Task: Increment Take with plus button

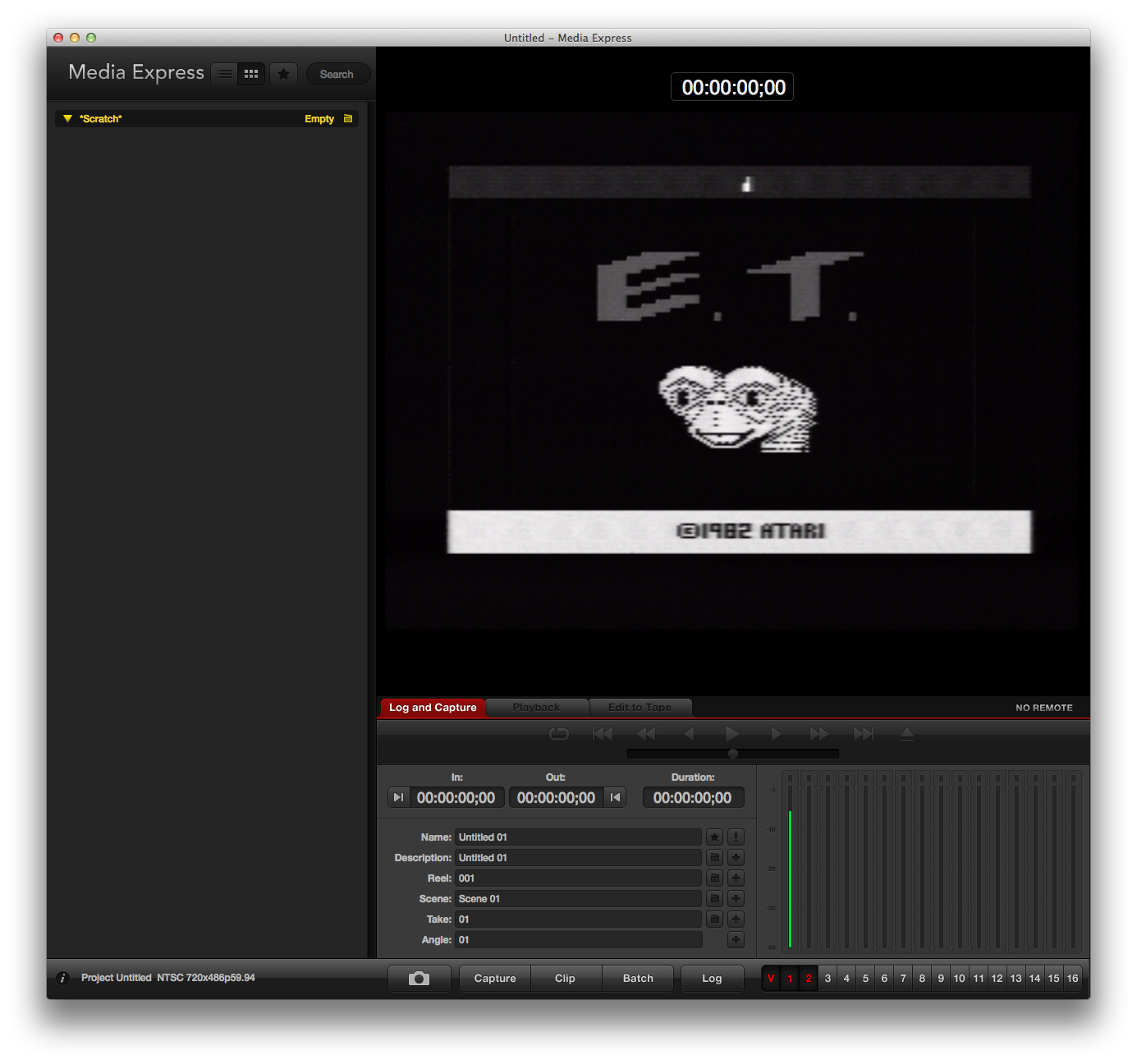Action: [736, 920]
